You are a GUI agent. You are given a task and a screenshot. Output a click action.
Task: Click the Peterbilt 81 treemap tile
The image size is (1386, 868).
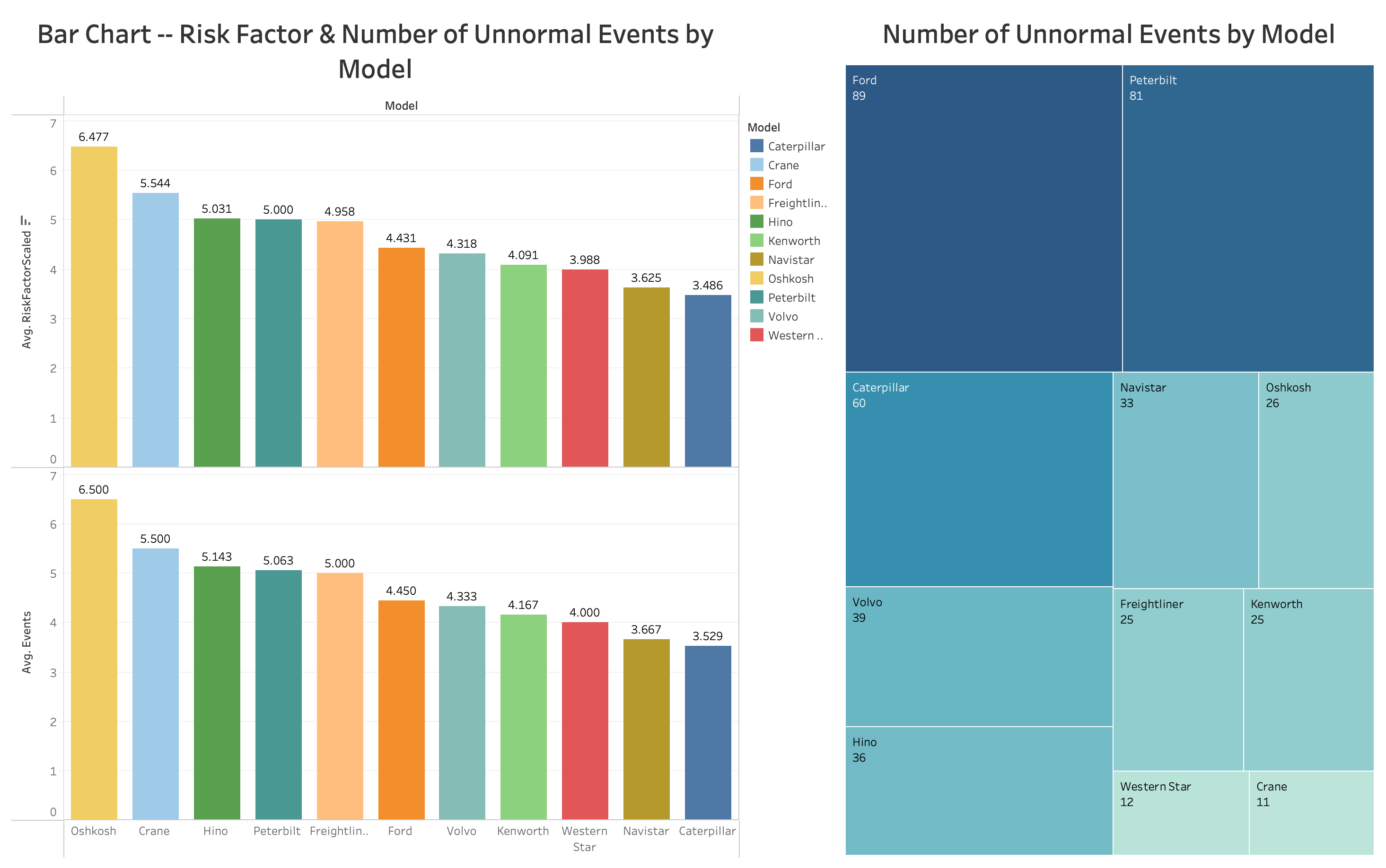[1247, 218]
